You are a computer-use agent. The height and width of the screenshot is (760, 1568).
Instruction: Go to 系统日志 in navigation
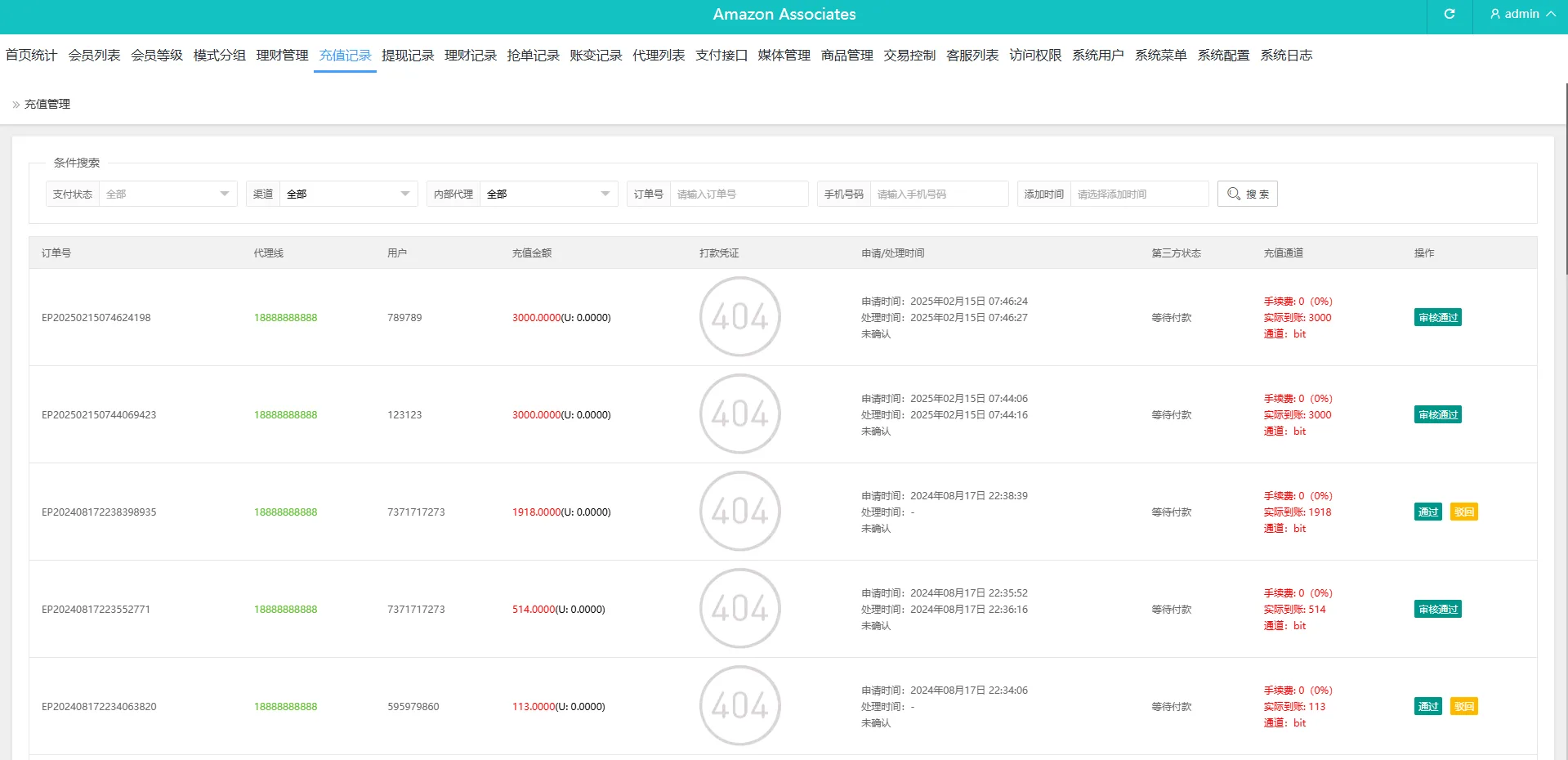click(x=1285, y=56)
